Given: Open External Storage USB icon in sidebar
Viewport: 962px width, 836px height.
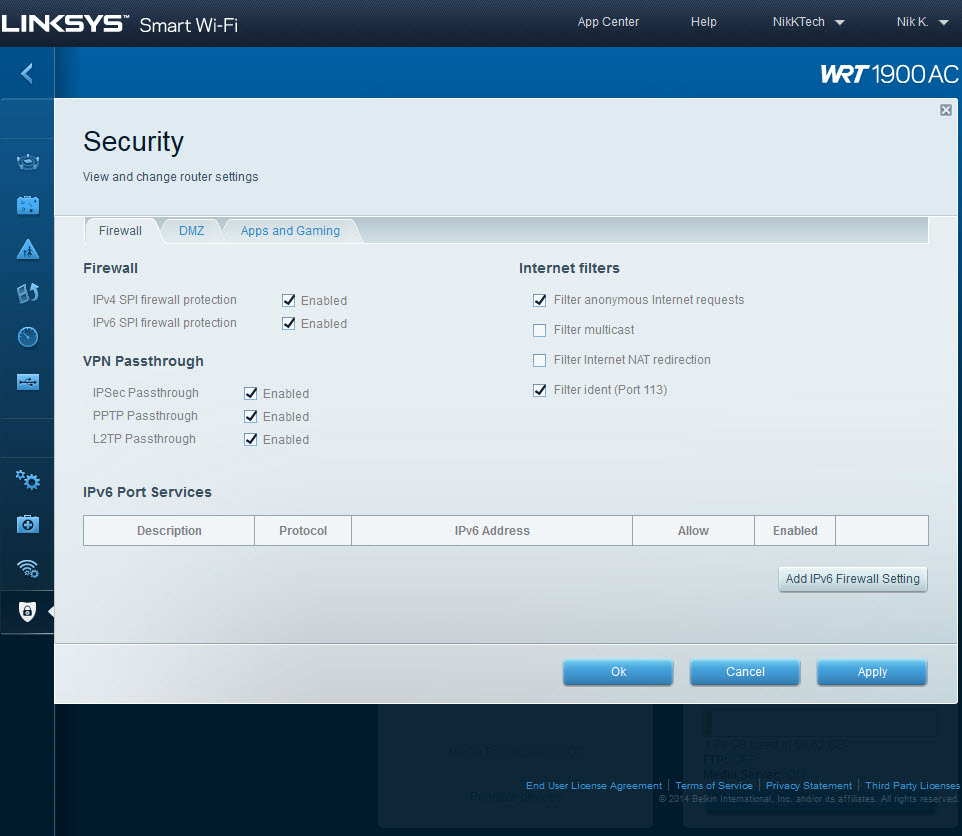Looking at the screenshot, I should pyautogui.click(x=28, y=382).
